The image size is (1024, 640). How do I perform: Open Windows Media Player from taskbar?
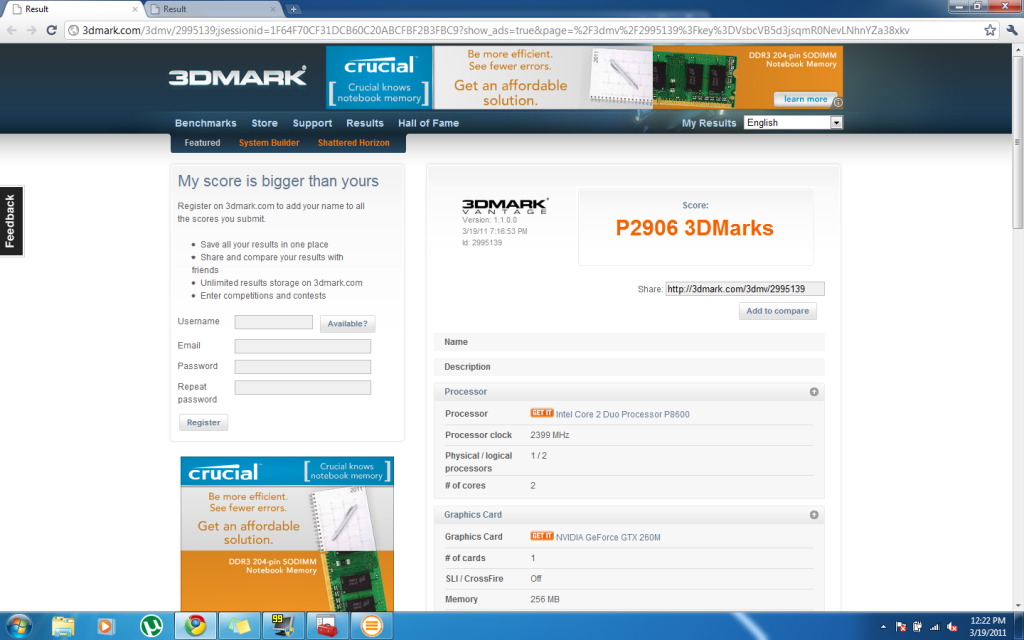(105, 626)
